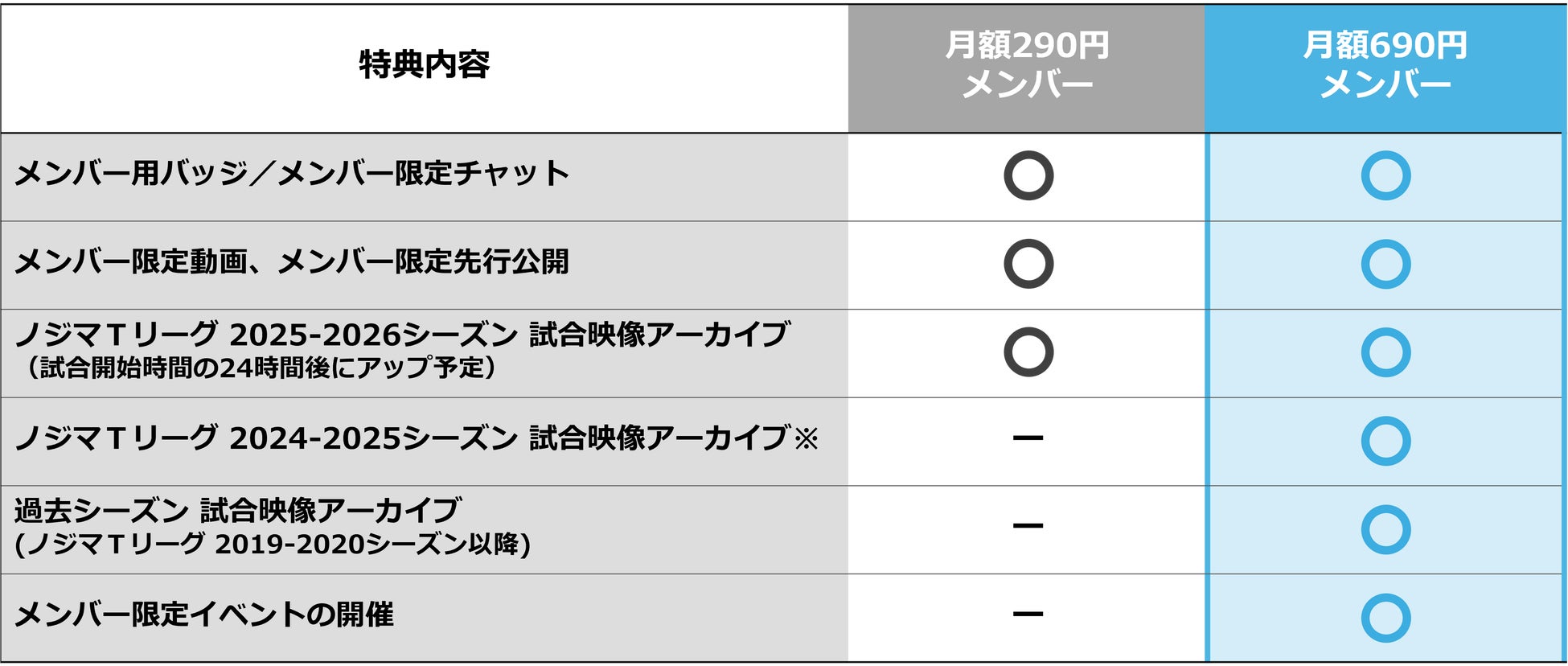This screenshot has width=1568, height=666.
Task: Select the 月額290円メンバー column header
Action: click(1027, 65)
